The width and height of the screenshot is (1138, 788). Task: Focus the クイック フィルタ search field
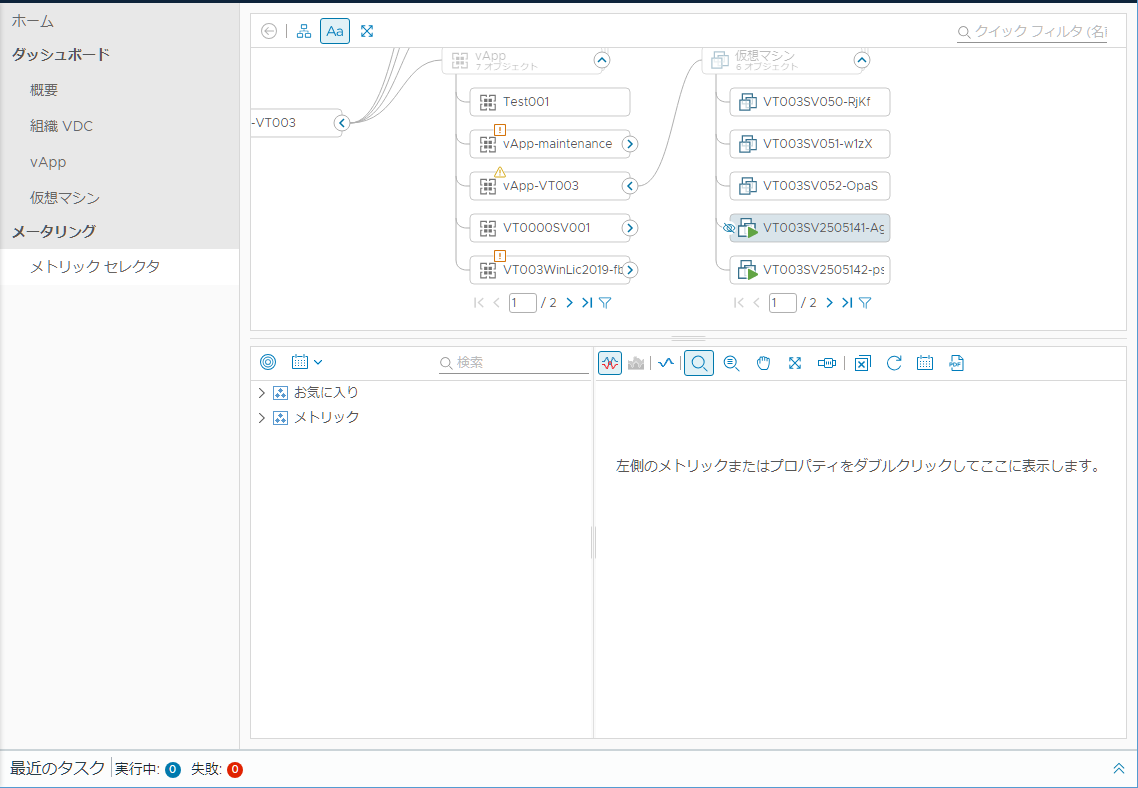[x=1032, y=31]
